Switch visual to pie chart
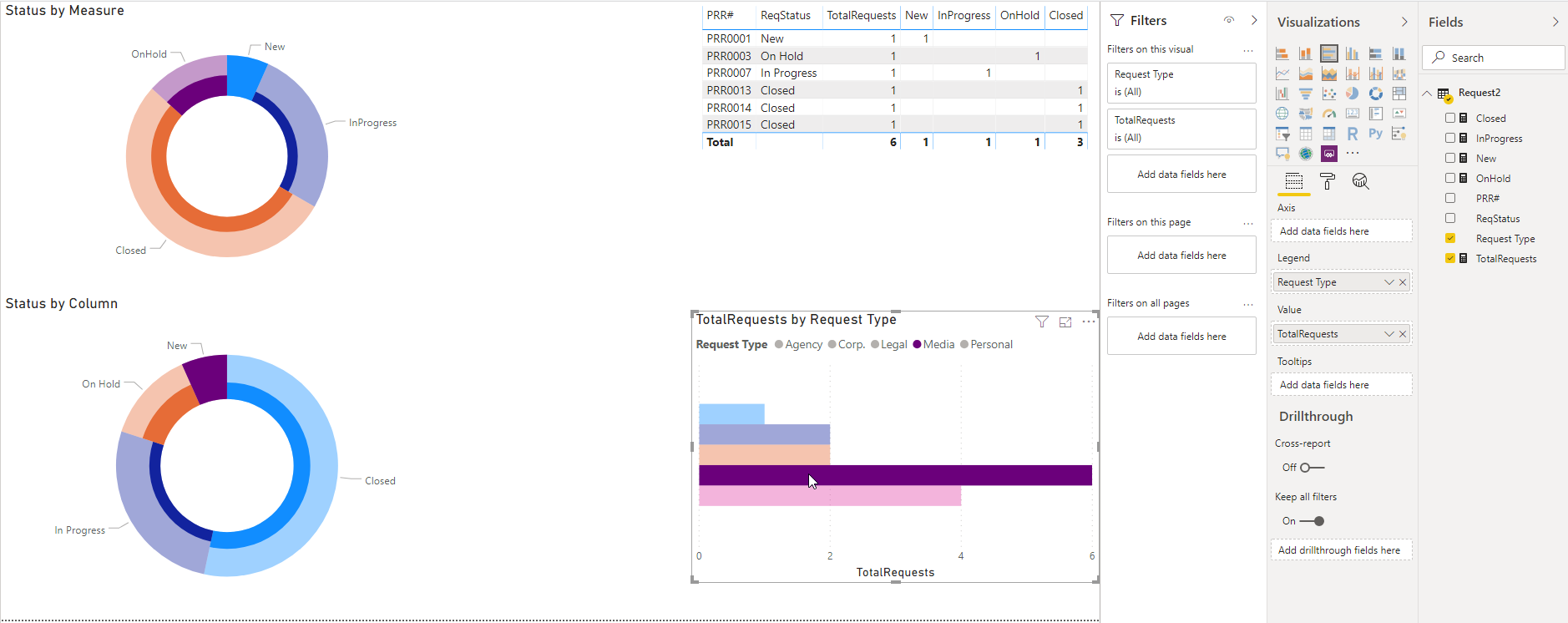 pyautogui.click(x=1352, y=94)
